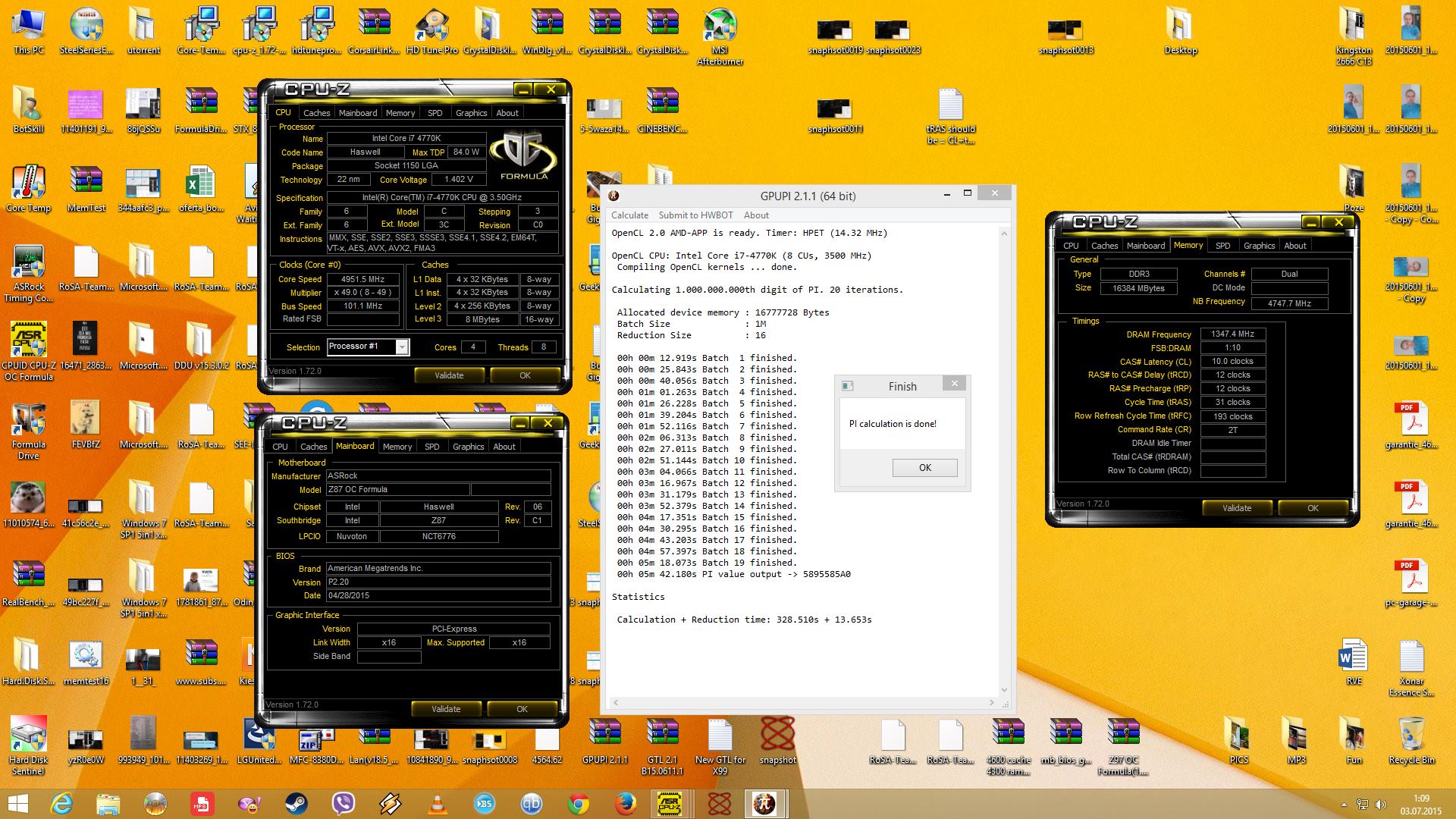
Task: Open pc-garage PDF on desktop
Action: (1411, 582)
